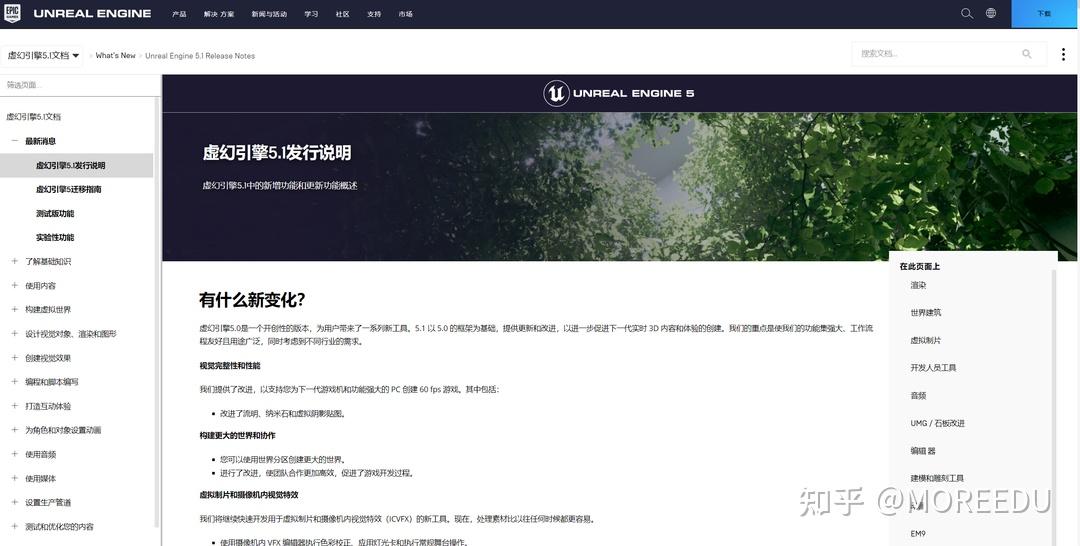
Task: Open the language globe icon
Action: 990,13
